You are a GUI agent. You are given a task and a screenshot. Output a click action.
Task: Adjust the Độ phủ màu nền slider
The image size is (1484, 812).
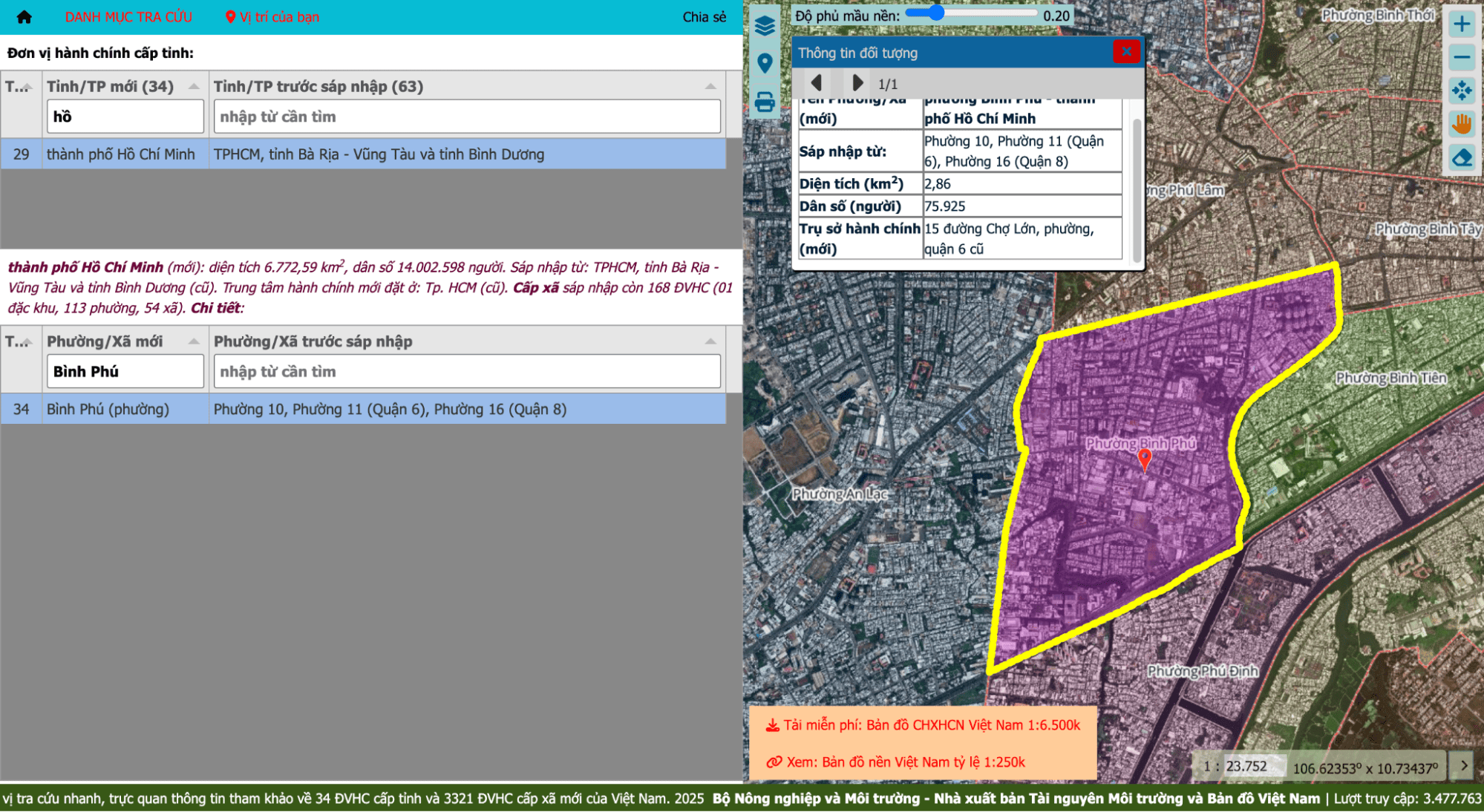coord(936,13)
